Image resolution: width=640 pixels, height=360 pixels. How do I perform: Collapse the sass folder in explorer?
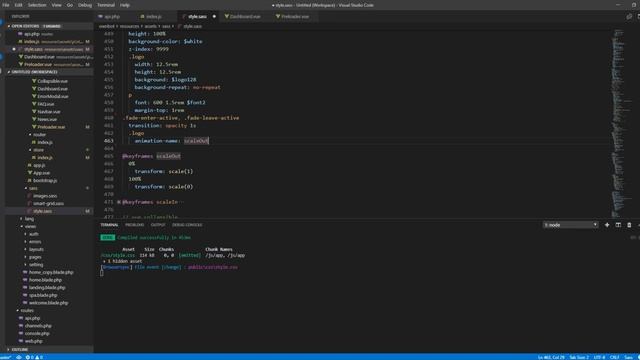pos(33,188)
